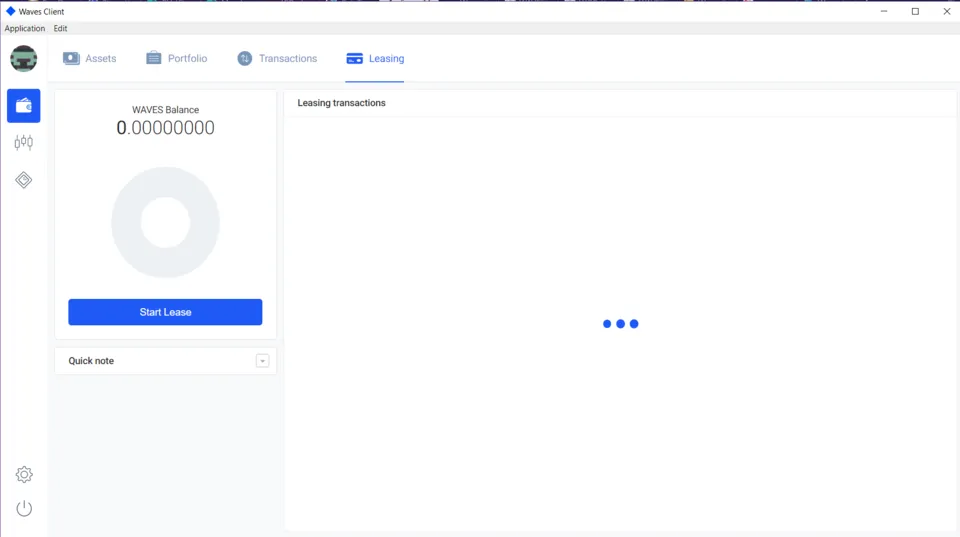Click the WAVES balance donut chart
Viewport: 960px width, 537px height.
tap(165, 222)
